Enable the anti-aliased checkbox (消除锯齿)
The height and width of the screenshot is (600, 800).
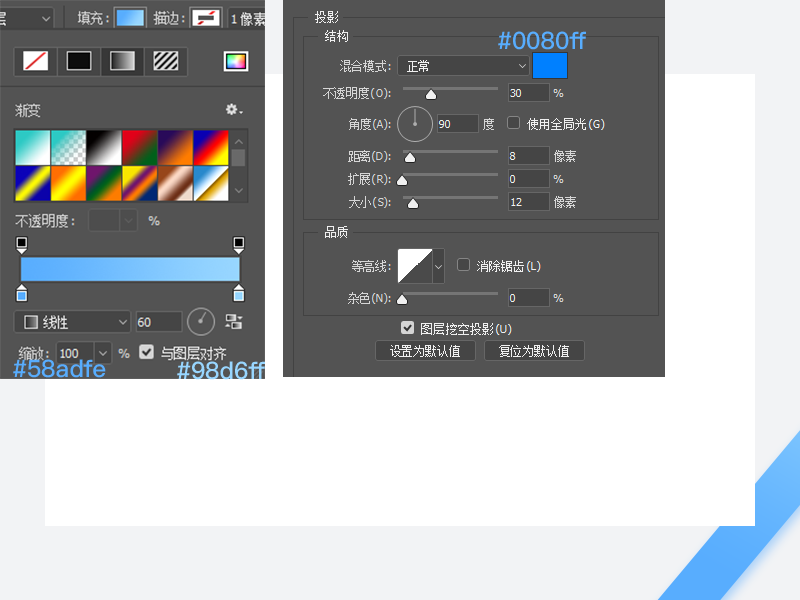(x=463, y=265)
